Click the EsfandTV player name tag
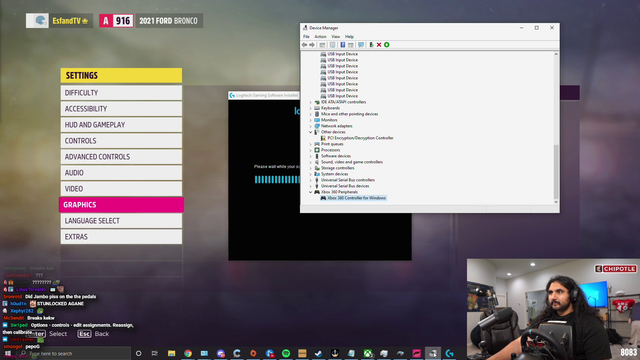Screen dimensions: 640x360 coord(70,21)
